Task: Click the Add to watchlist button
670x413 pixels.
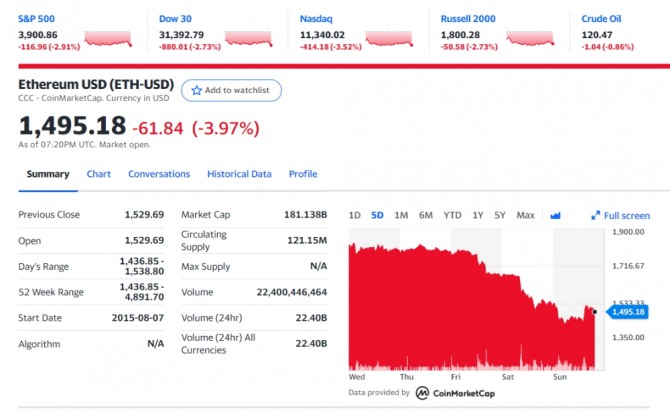Action: tap(231, 90)
